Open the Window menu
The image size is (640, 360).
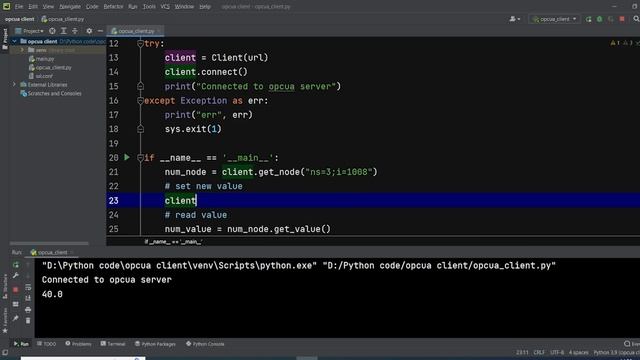184,7
